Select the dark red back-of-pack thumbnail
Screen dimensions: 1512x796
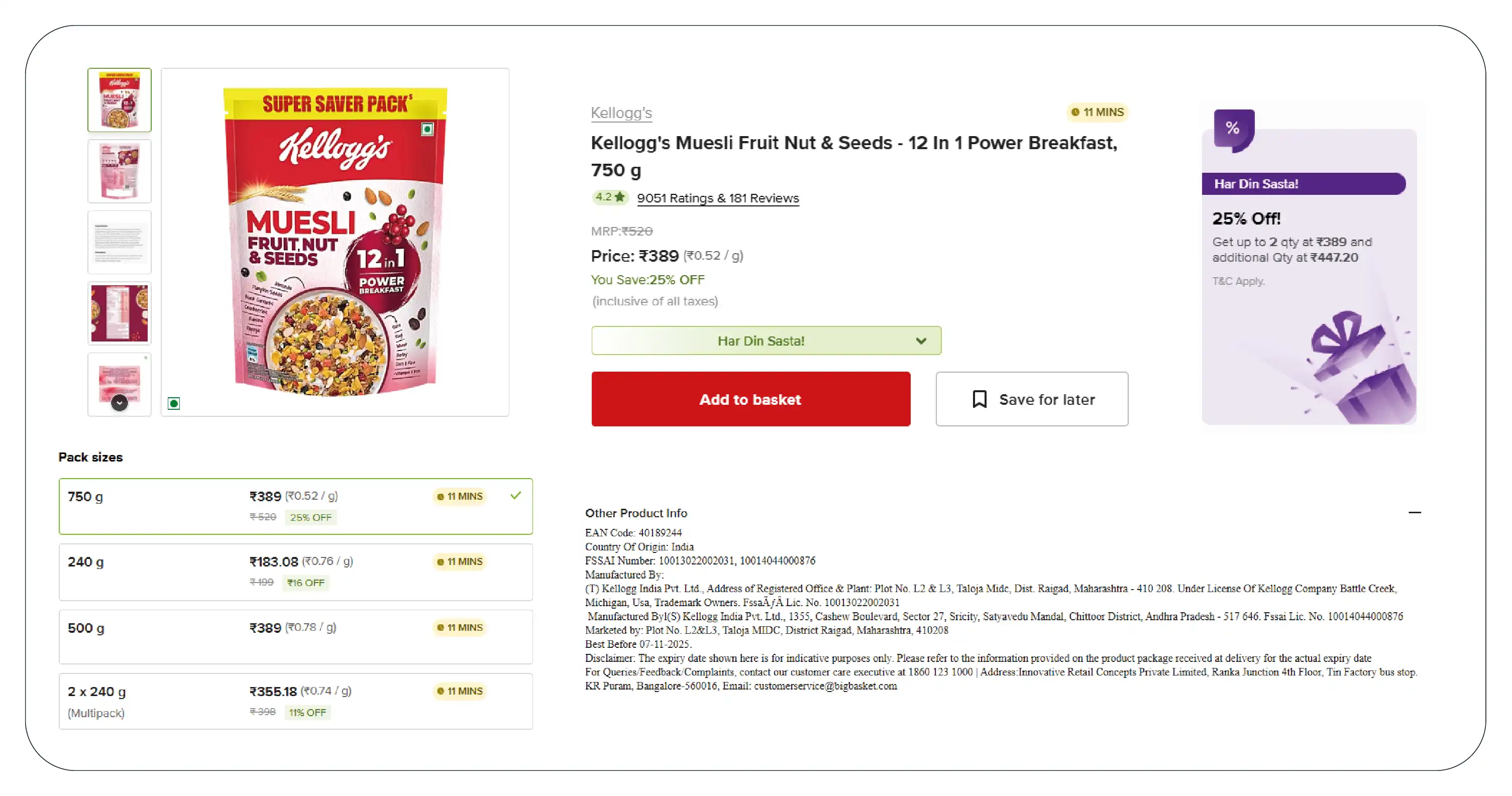pos(120,313)
